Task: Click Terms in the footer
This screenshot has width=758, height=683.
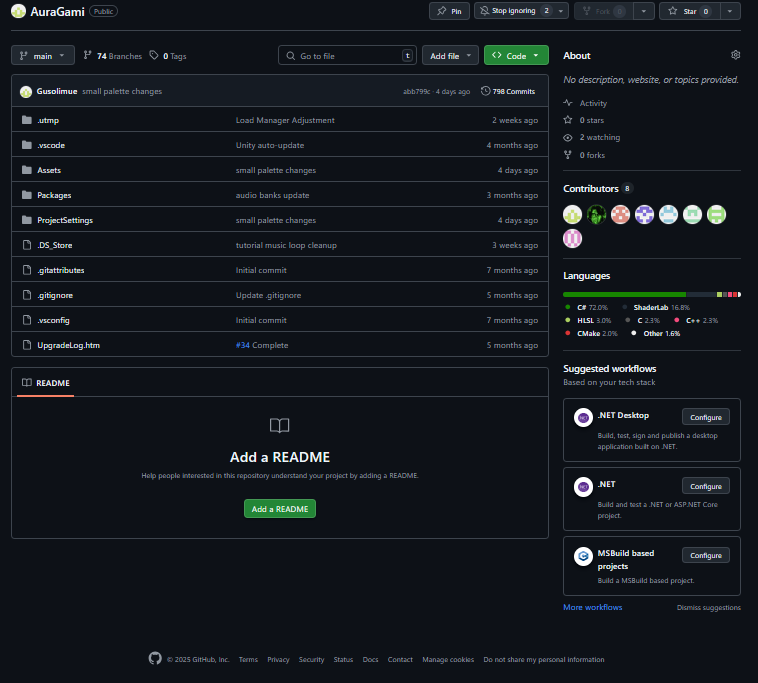Action: (x=248, y=659)
